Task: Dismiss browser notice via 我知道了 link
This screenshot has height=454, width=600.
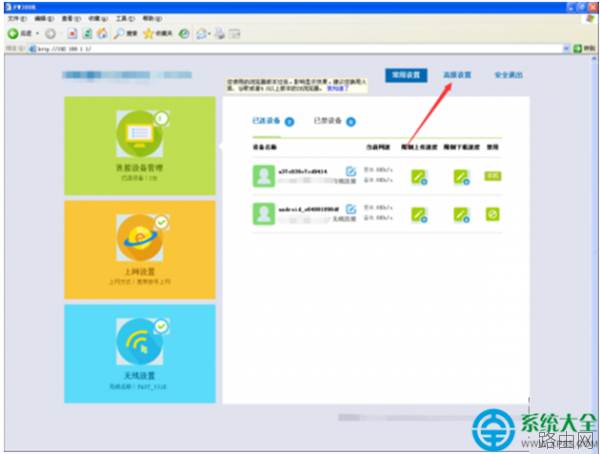Action: tap(337, 88)
